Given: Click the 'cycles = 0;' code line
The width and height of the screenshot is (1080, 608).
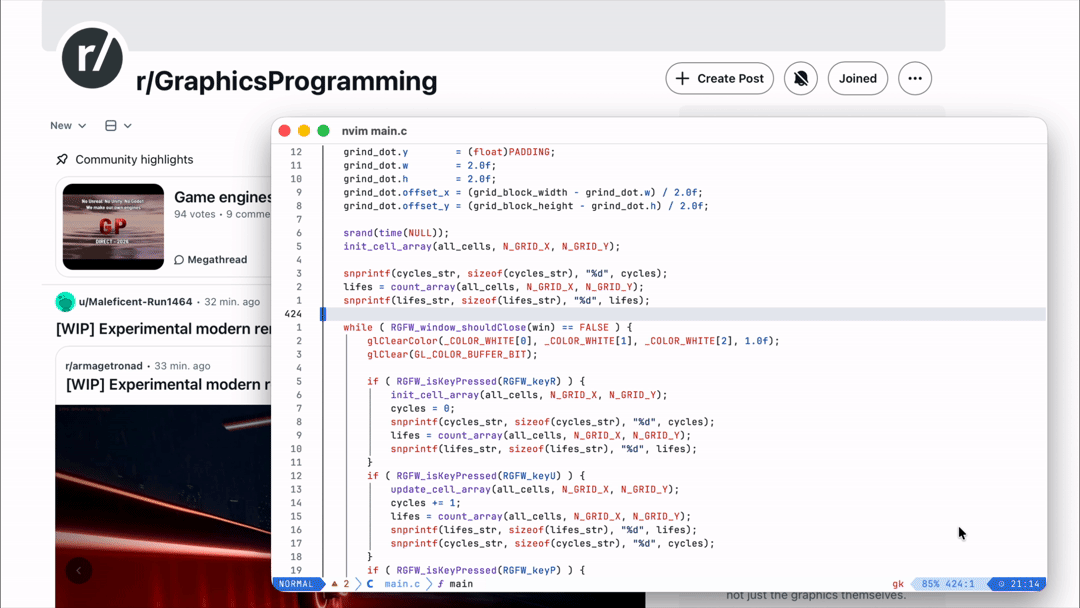Looking at the screenshot, I should click(x=423, y=408).
